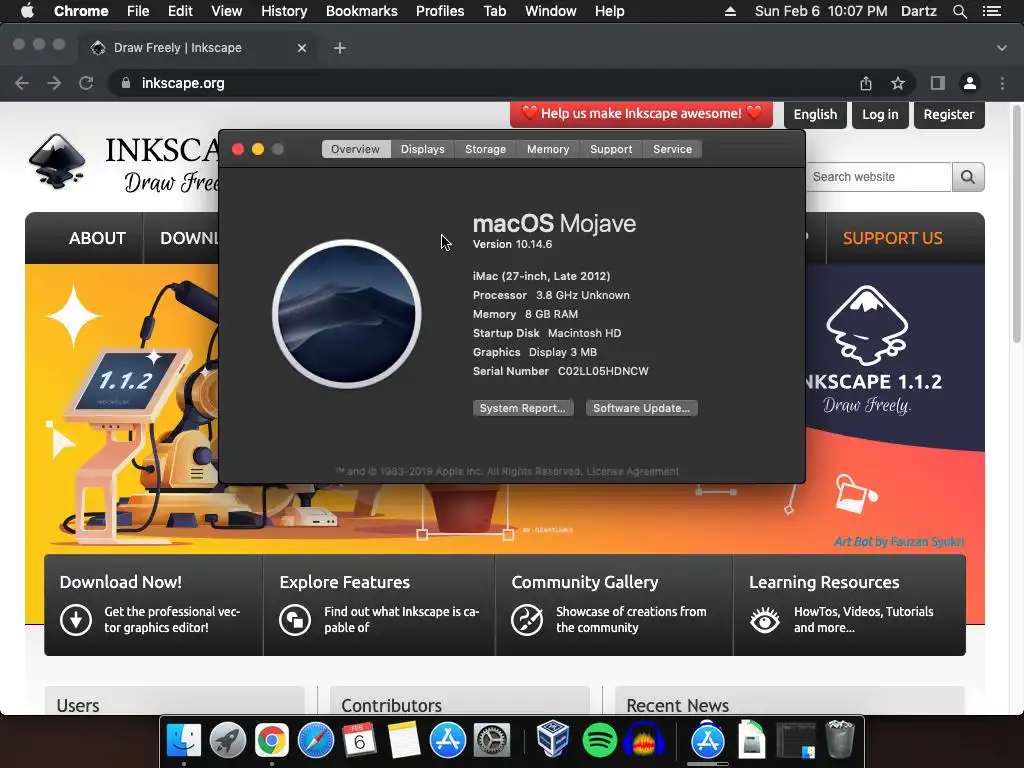Click the Download Now arrow icon

pyautogui.click(x=76, y=620)
